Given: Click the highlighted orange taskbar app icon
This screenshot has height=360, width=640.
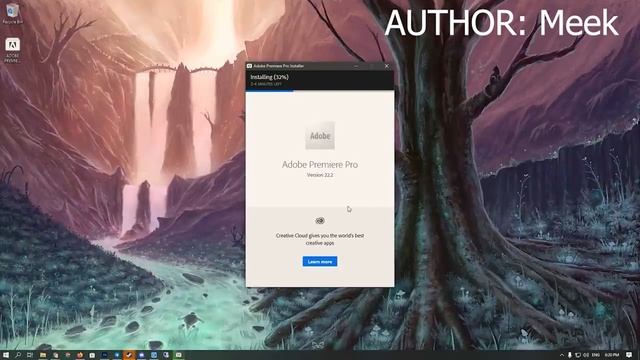Looking at the screenshot, I should point(129,355).
